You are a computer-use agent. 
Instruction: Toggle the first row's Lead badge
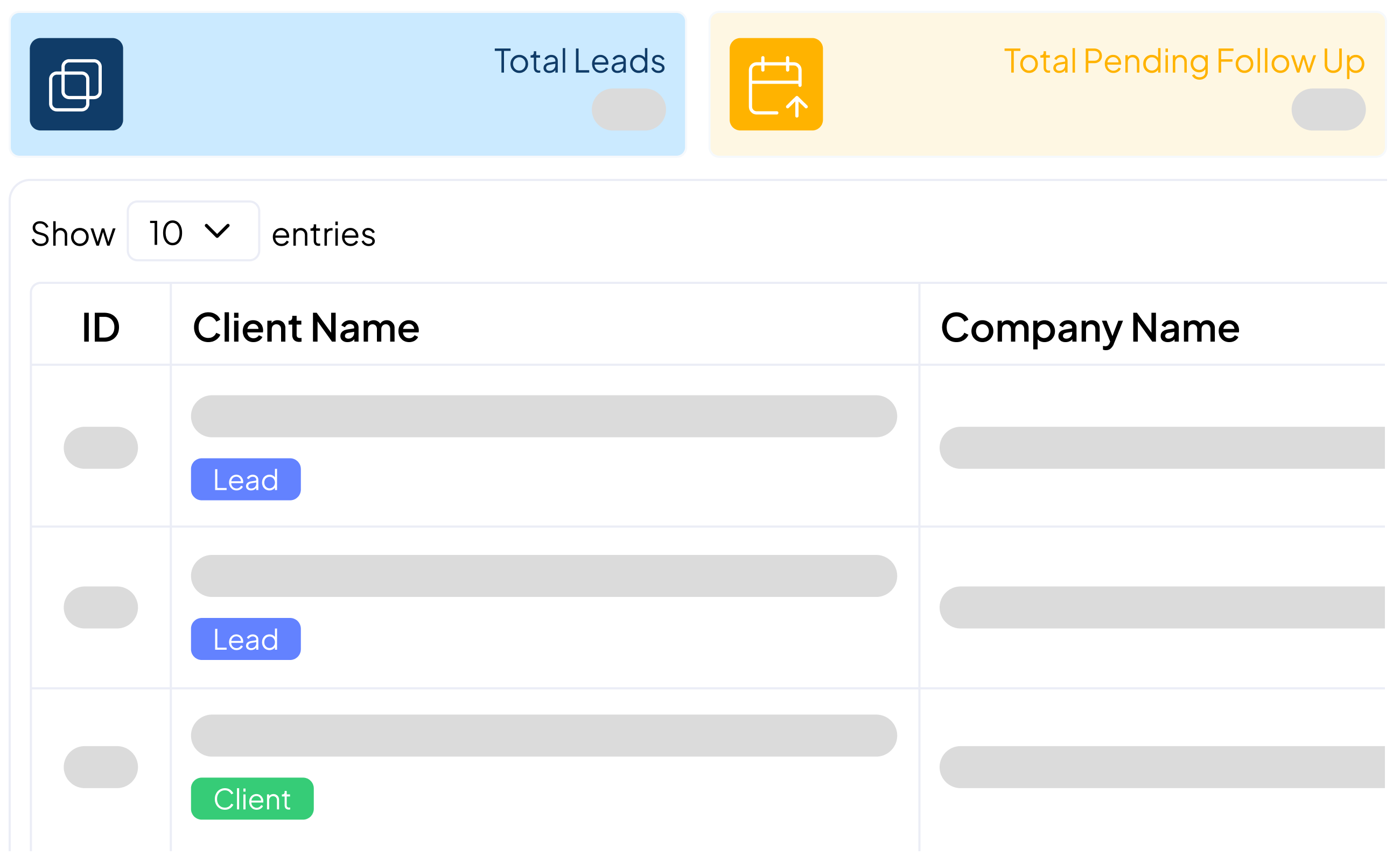pyautogui.click(x=245, y=479)
